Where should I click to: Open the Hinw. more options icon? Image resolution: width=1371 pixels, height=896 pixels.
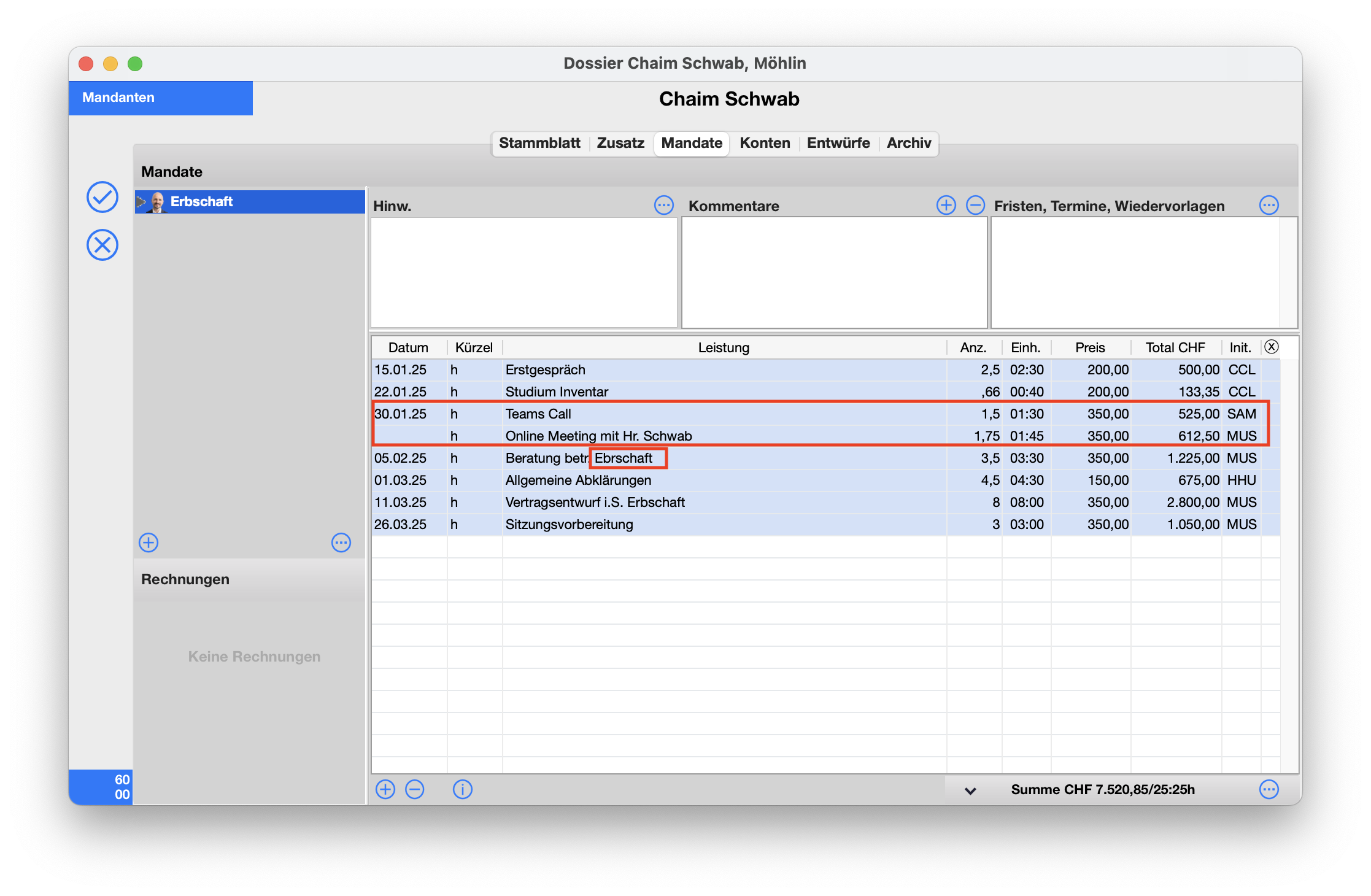[663, 205]
